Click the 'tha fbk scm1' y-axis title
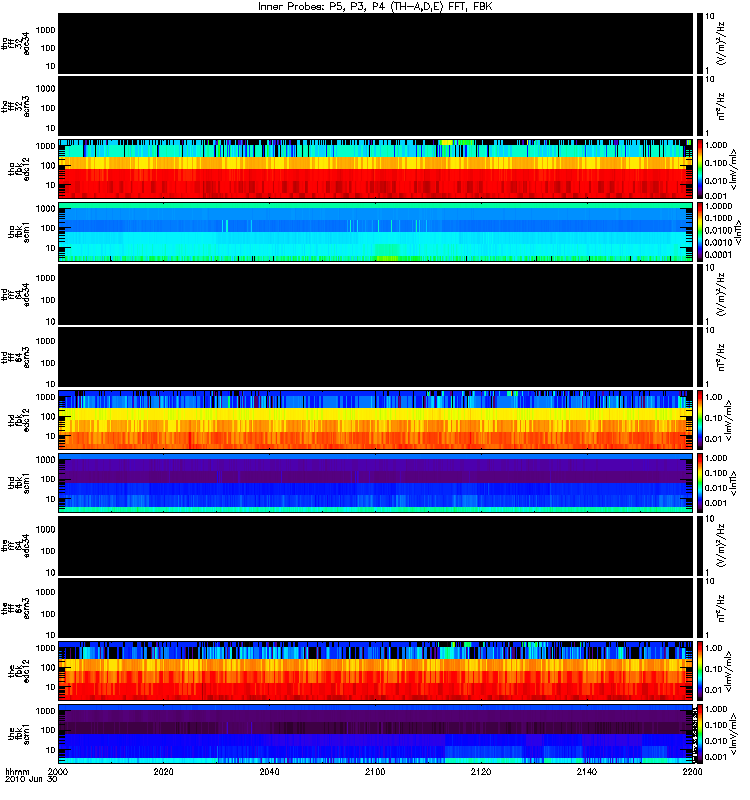The height and width of the screenshot is (800, 750). (x=19, y=232)
